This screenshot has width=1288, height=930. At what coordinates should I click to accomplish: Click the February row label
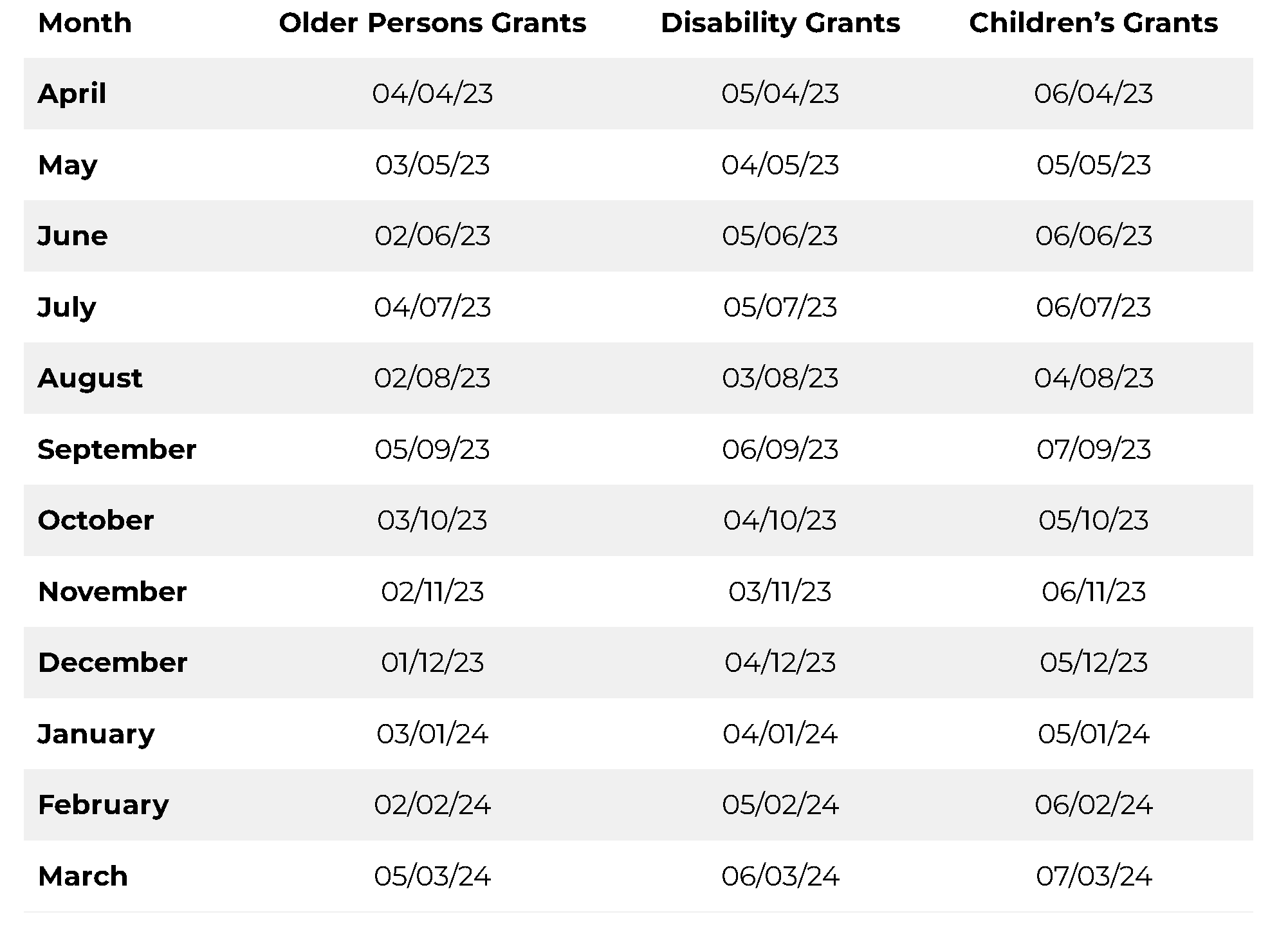104,805
